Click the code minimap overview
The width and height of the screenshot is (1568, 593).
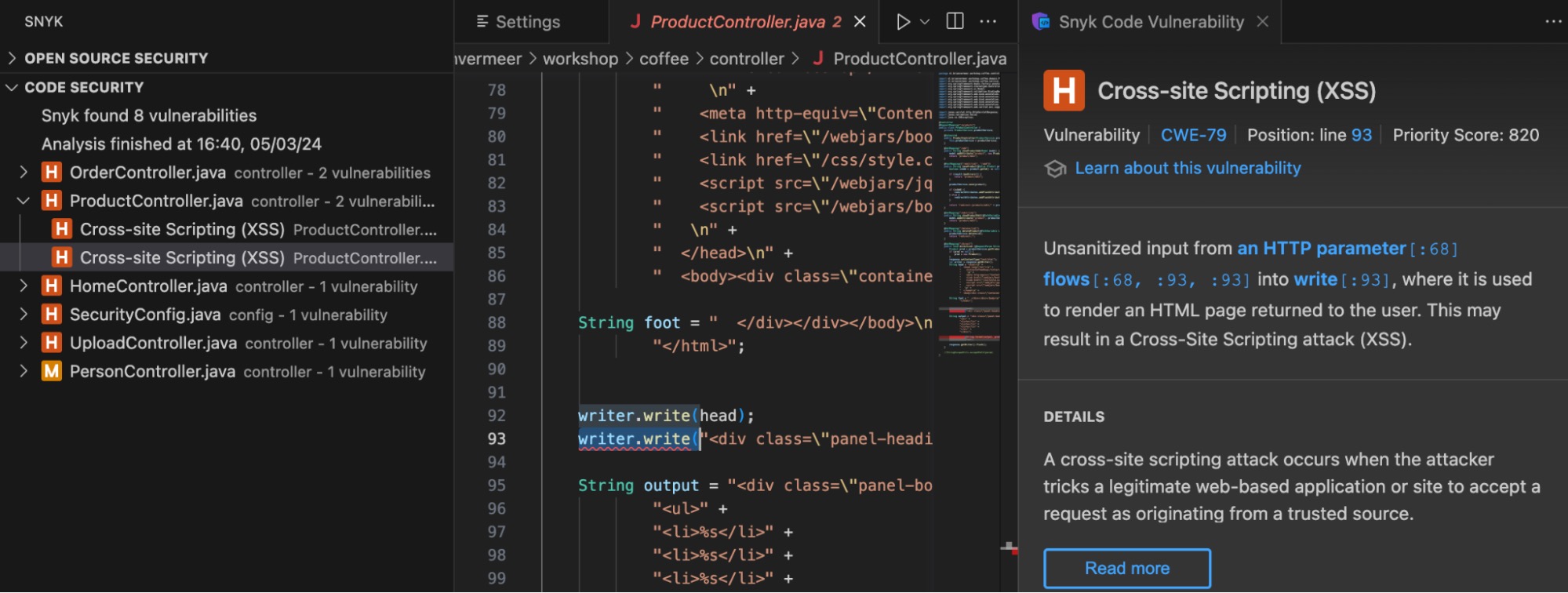970,216
